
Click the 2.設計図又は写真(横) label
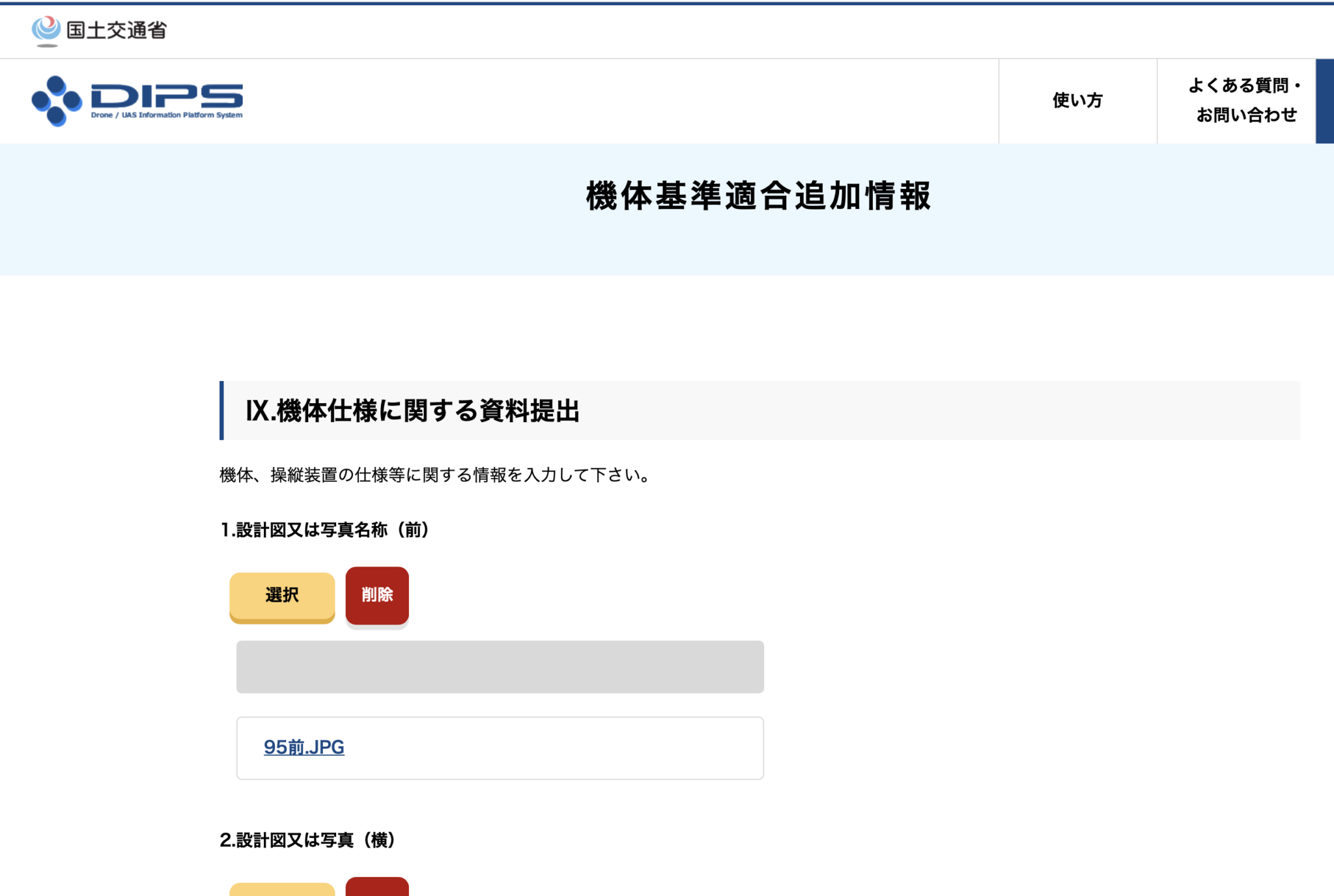click(307, 840)
